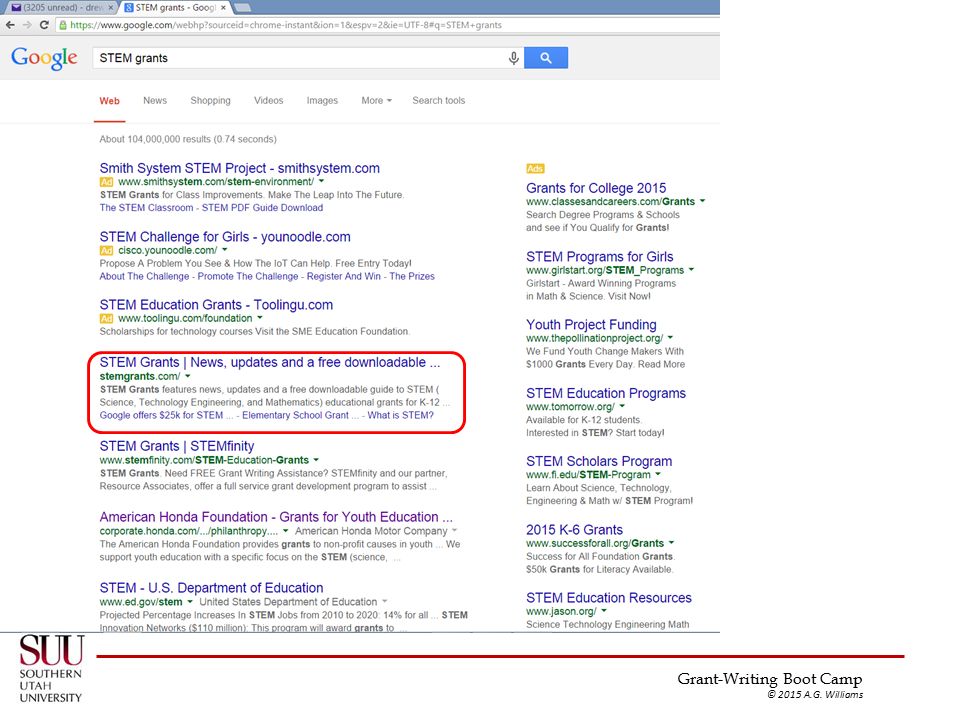Open STEM Challenge for Girls link

[x=225, y=237]
